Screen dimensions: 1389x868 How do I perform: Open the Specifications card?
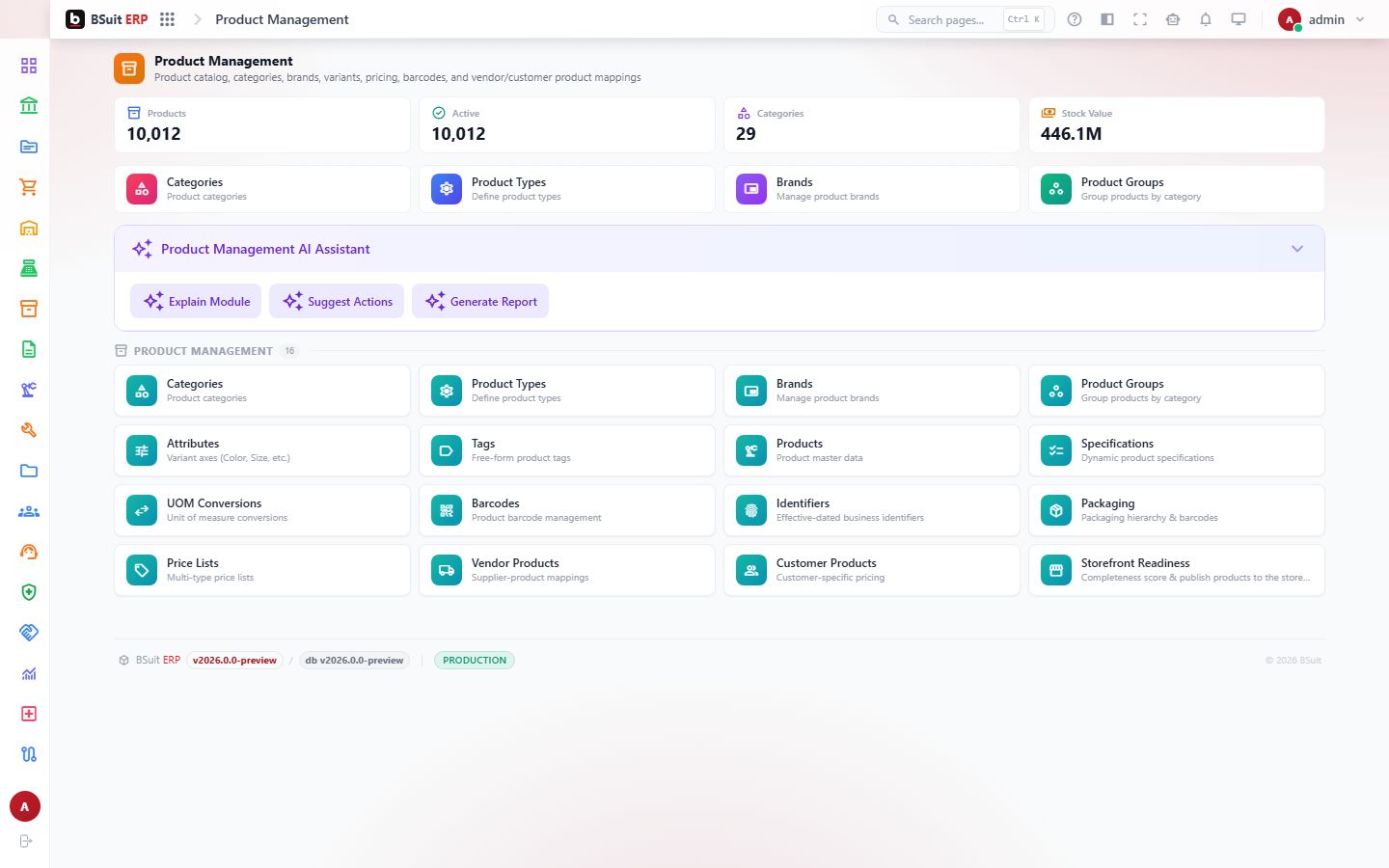pos(1177,450)
